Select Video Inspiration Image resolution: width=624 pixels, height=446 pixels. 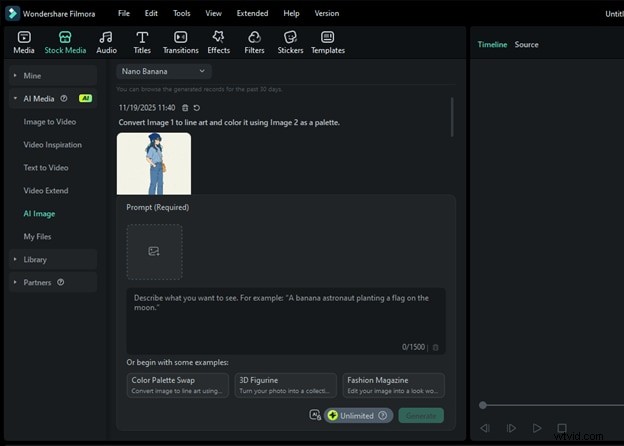pos(53,145)
